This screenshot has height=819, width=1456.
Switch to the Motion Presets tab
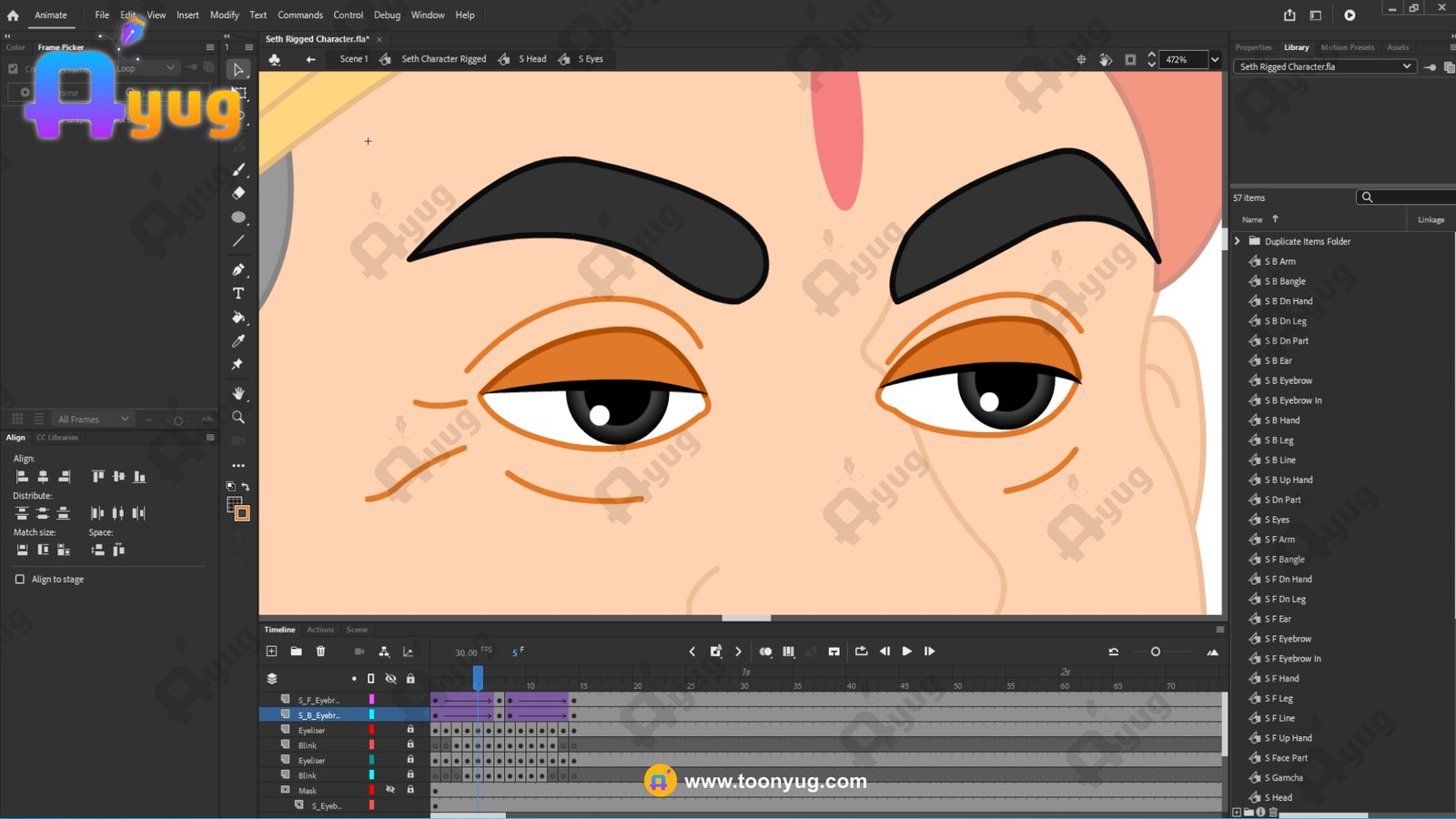1348,47
